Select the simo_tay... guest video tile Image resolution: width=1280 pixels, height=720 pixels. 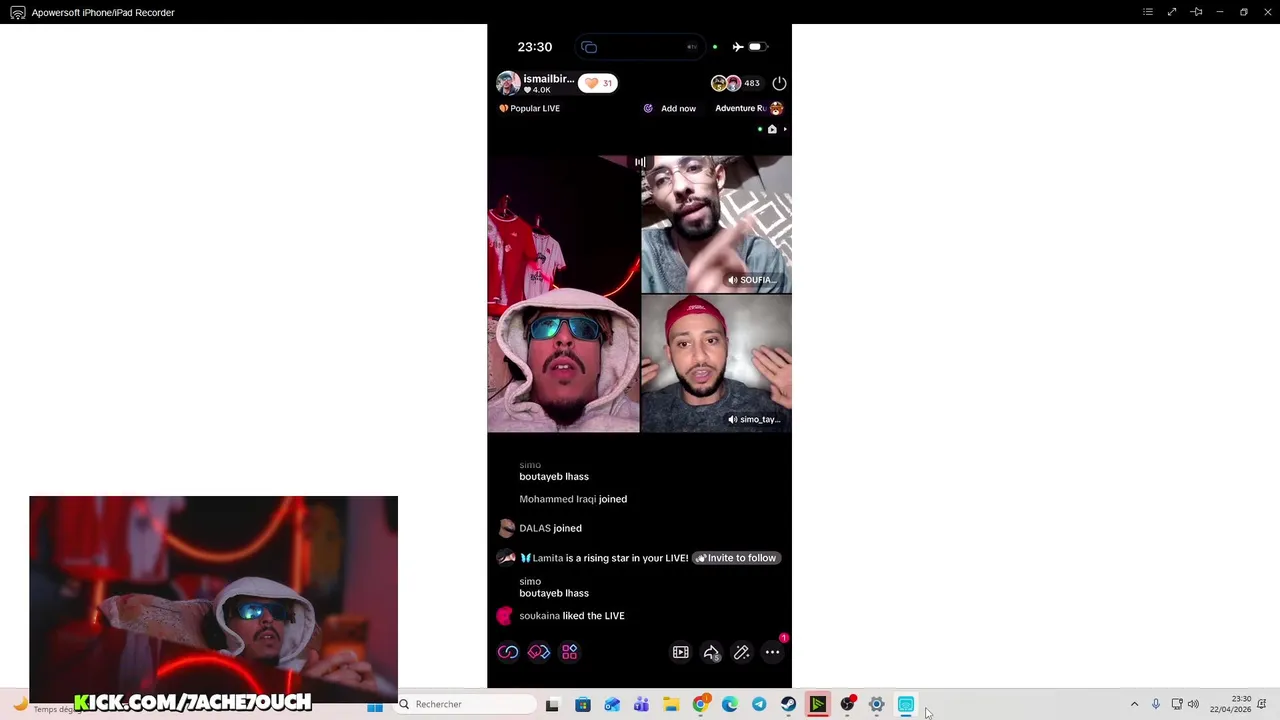(x=716, y=363)
